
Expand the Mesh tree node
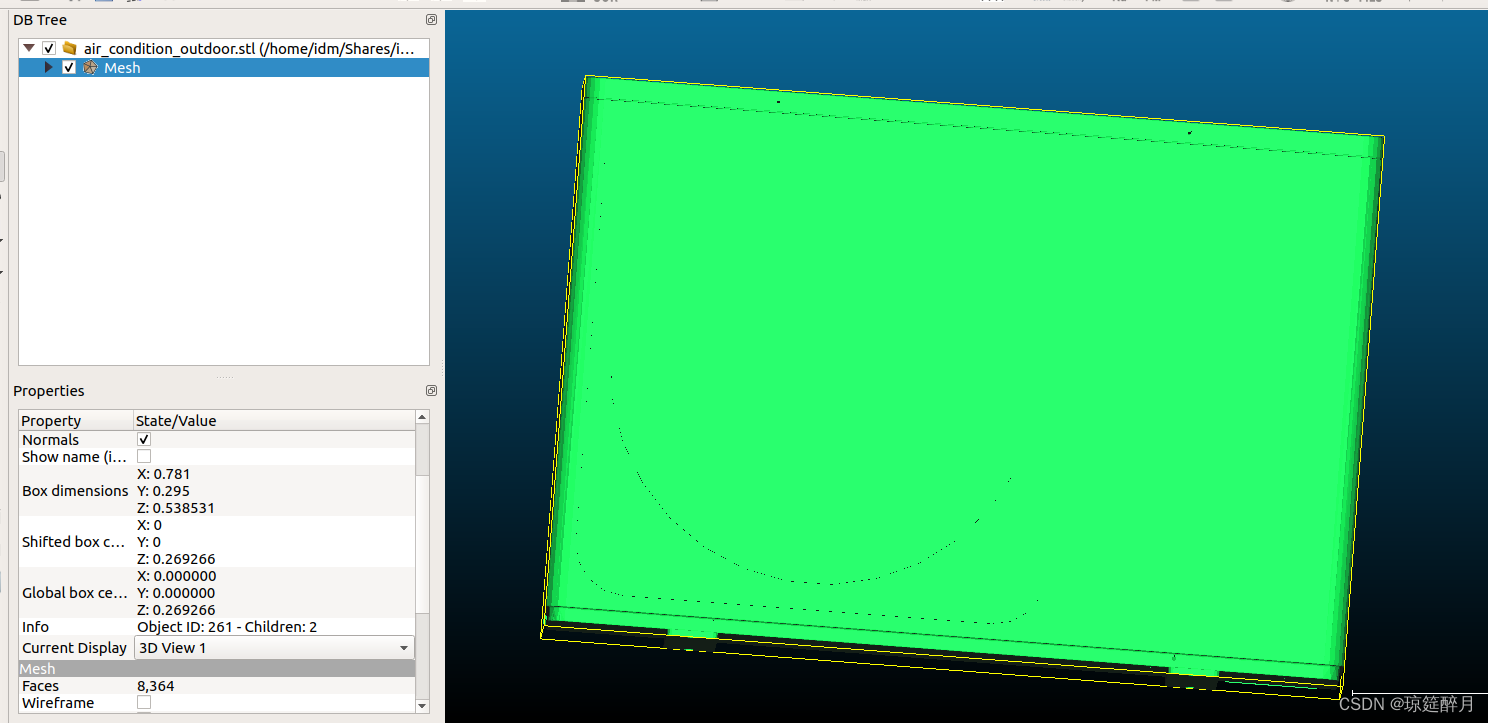click(x=48, y=68)
